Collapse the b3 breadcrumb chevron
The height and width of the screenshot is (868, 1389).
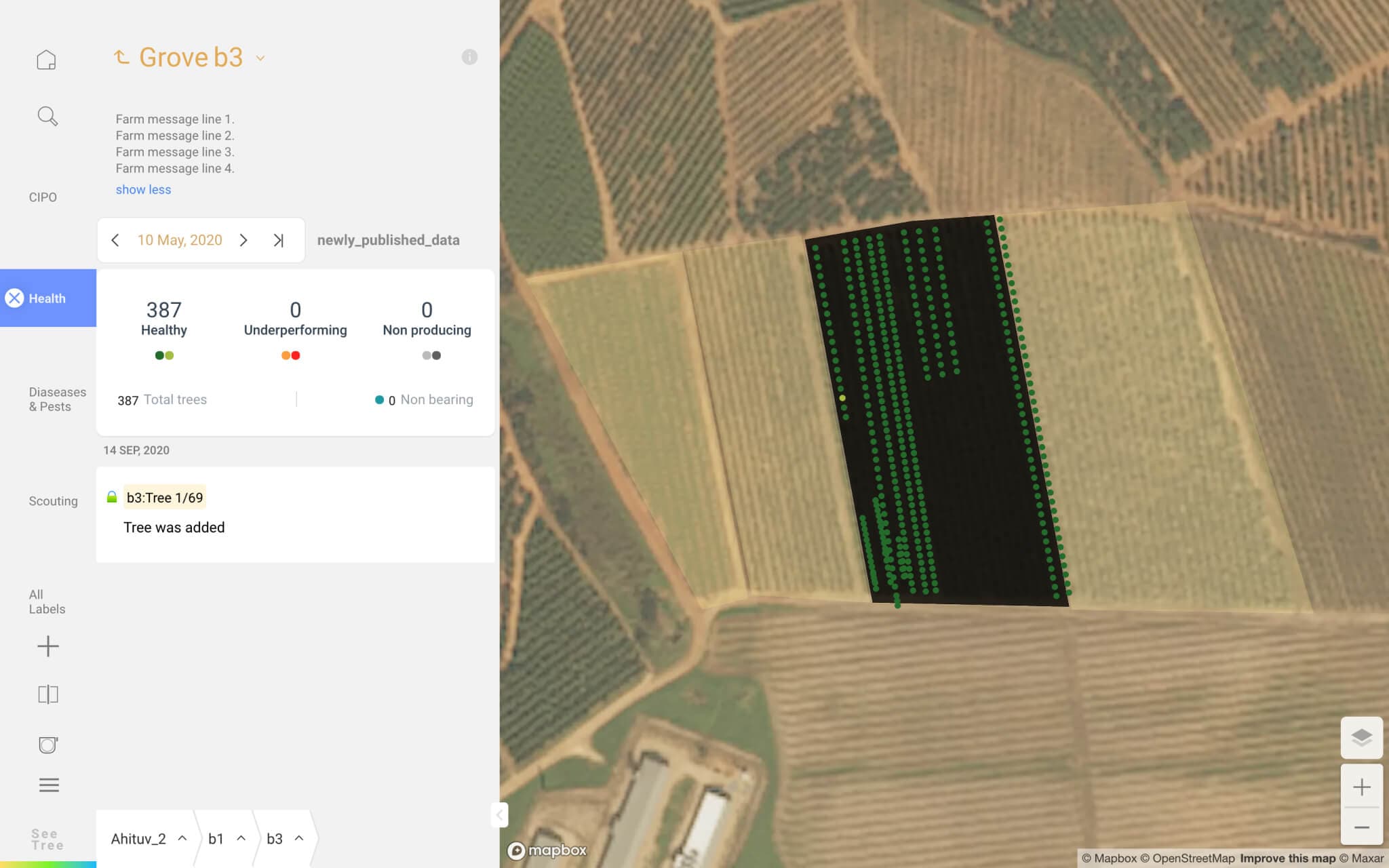point(298,838)
